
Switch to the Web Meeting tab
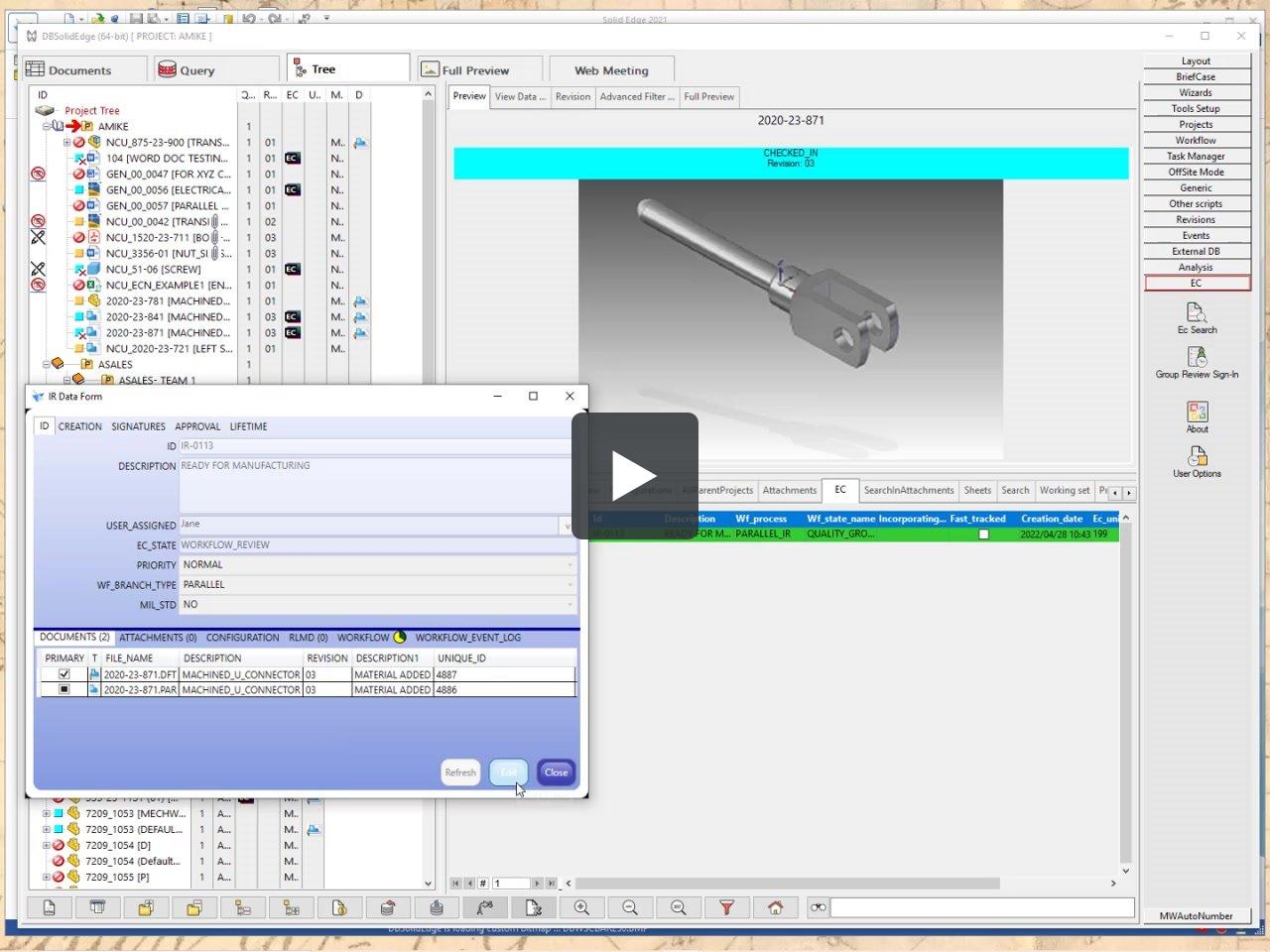point(612,69)
